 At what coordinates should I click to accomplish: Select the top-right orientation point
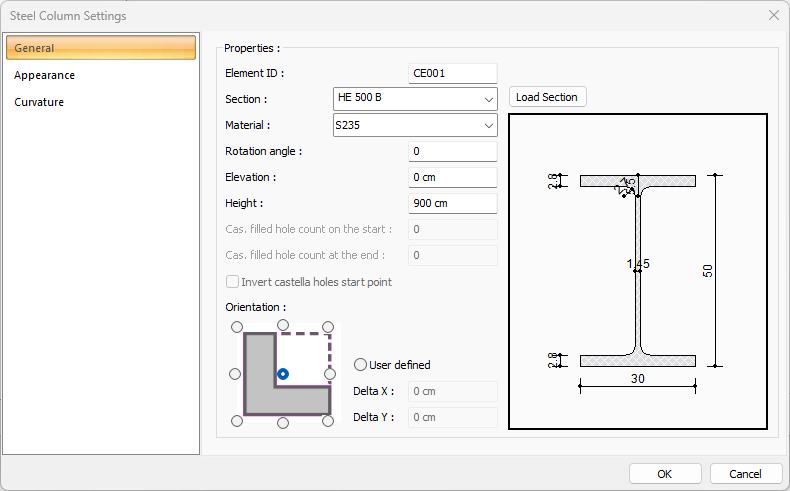(330, 326)
